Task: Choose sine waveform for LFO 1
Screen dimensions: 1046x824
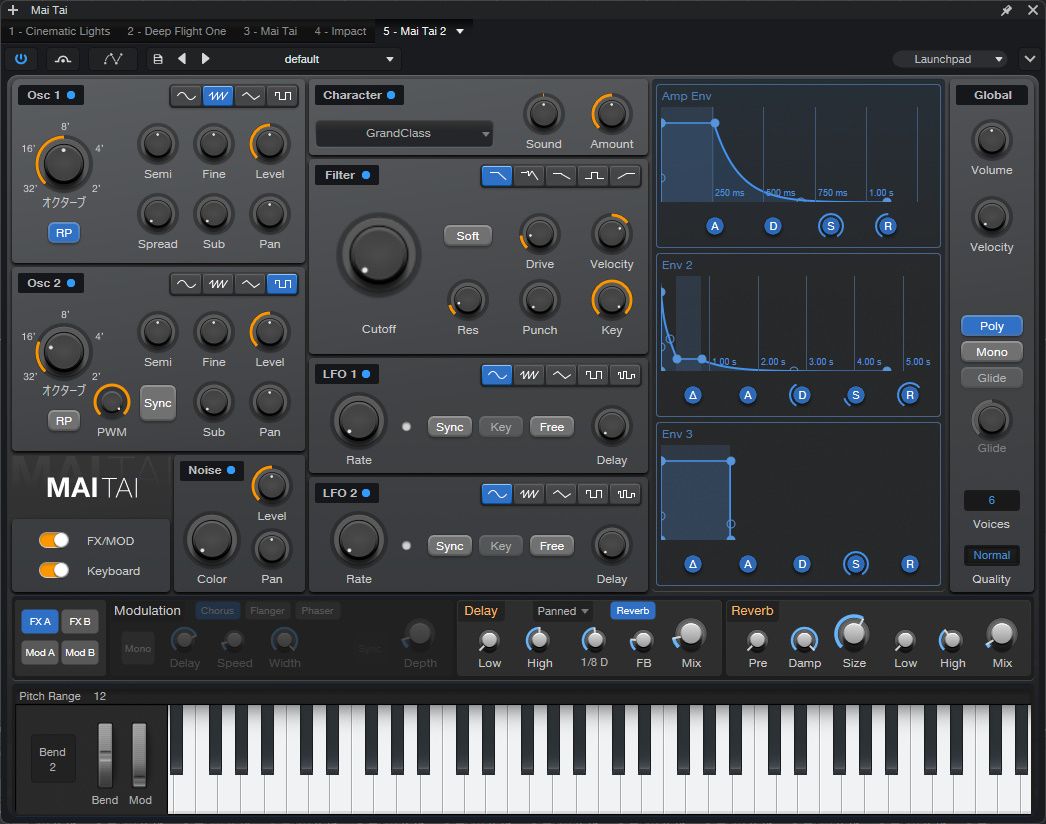Action: tap(496, 375)
